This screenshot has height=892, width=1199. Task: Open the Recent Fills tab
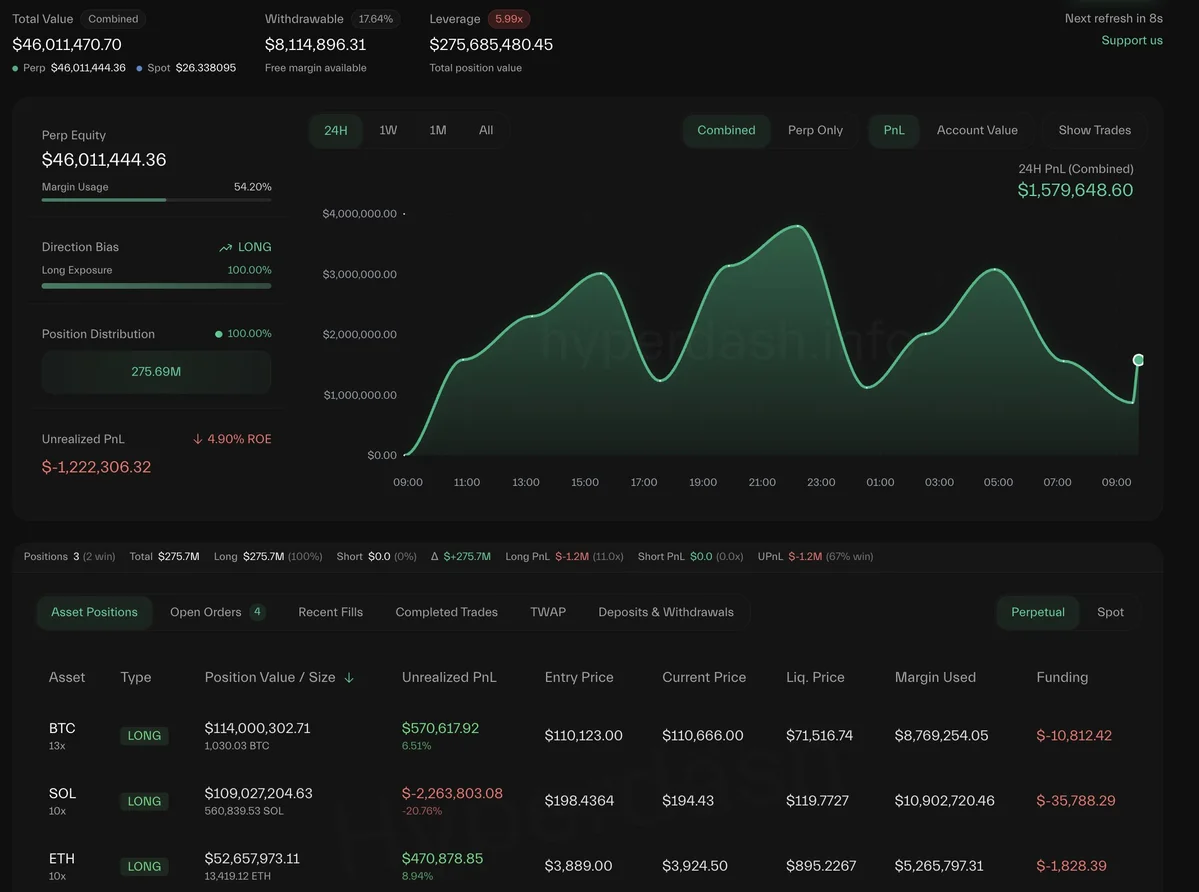330,612
